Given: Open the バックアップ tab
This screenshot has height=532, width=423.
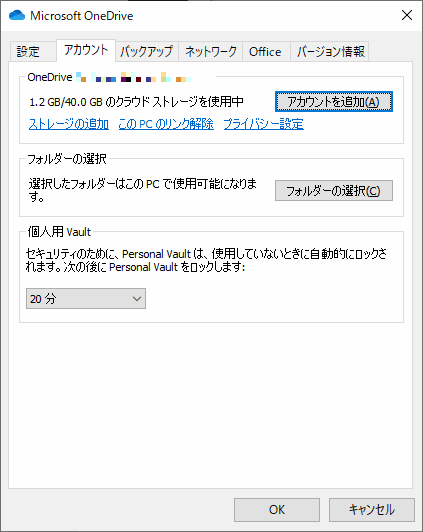Looking at the screenshot, I should point(147,52).
